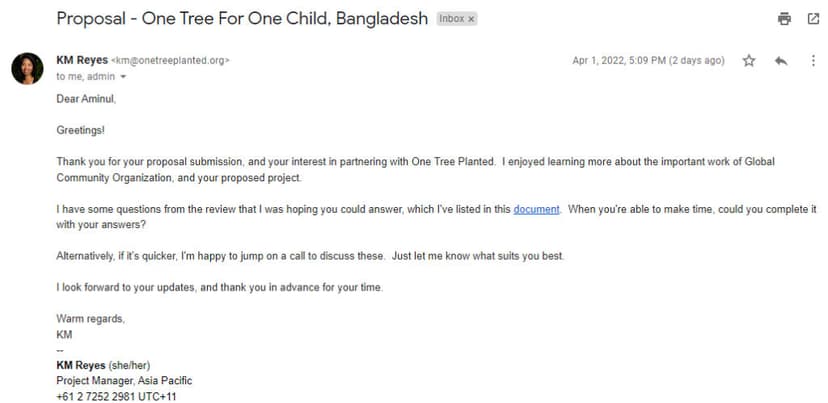
Task: Click 'Project Manager, Asia Pacific' signature line
Action: point(124,381)
